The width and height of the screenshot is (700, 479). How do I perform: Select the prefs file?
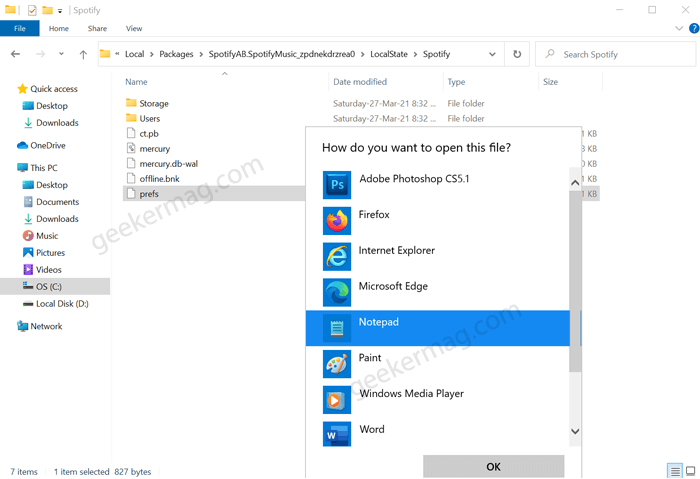click(x=149, y=194)
